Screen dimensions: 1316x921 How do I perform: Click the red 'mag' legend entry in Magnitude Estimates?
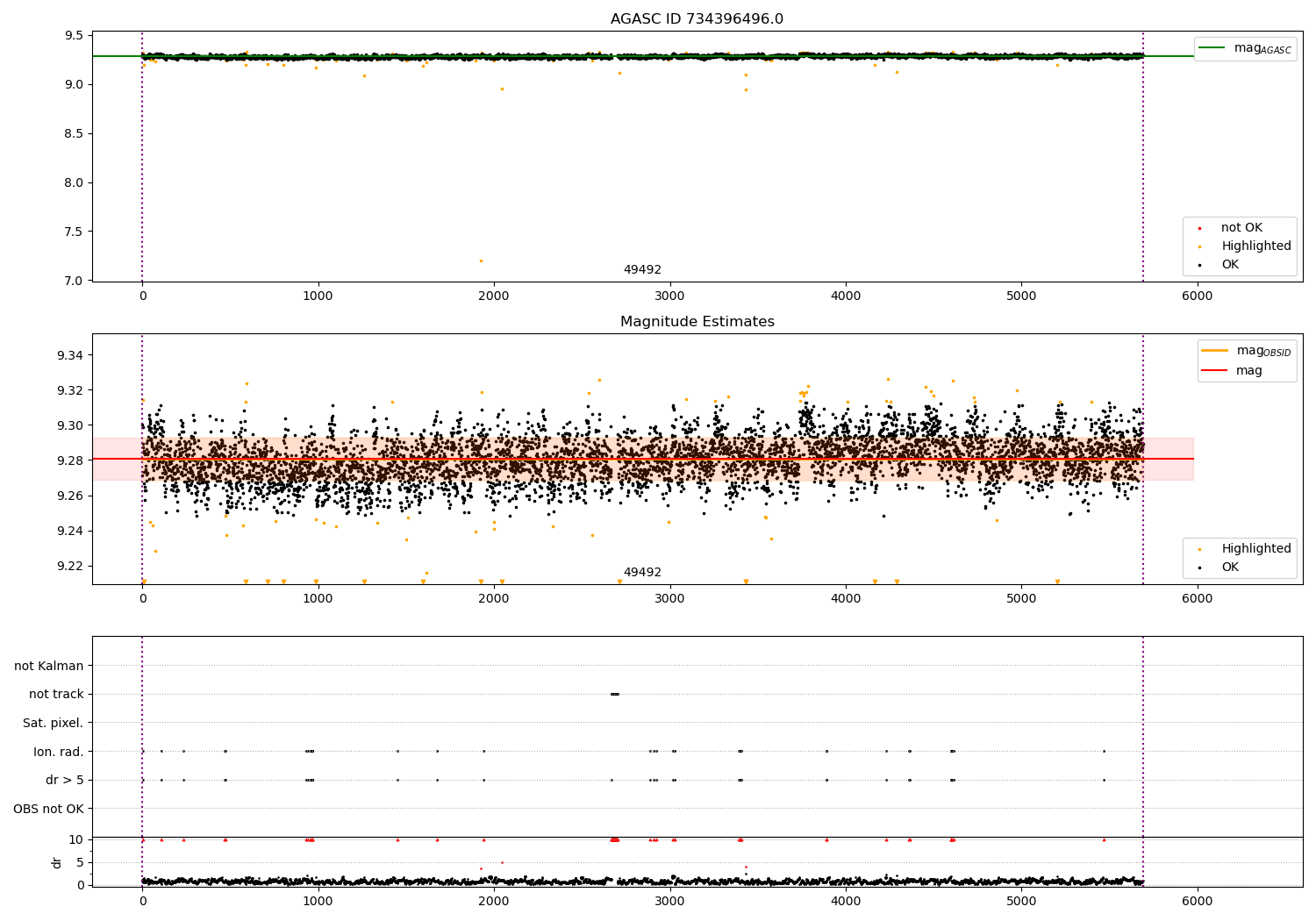coord(1232,371)
